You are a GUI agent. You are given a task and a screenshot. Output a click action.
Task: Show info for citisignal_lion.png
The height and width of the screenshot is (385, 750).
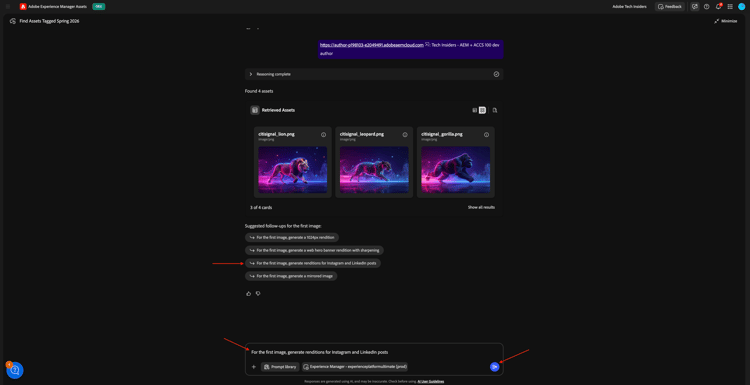click(x=323, y=135)
